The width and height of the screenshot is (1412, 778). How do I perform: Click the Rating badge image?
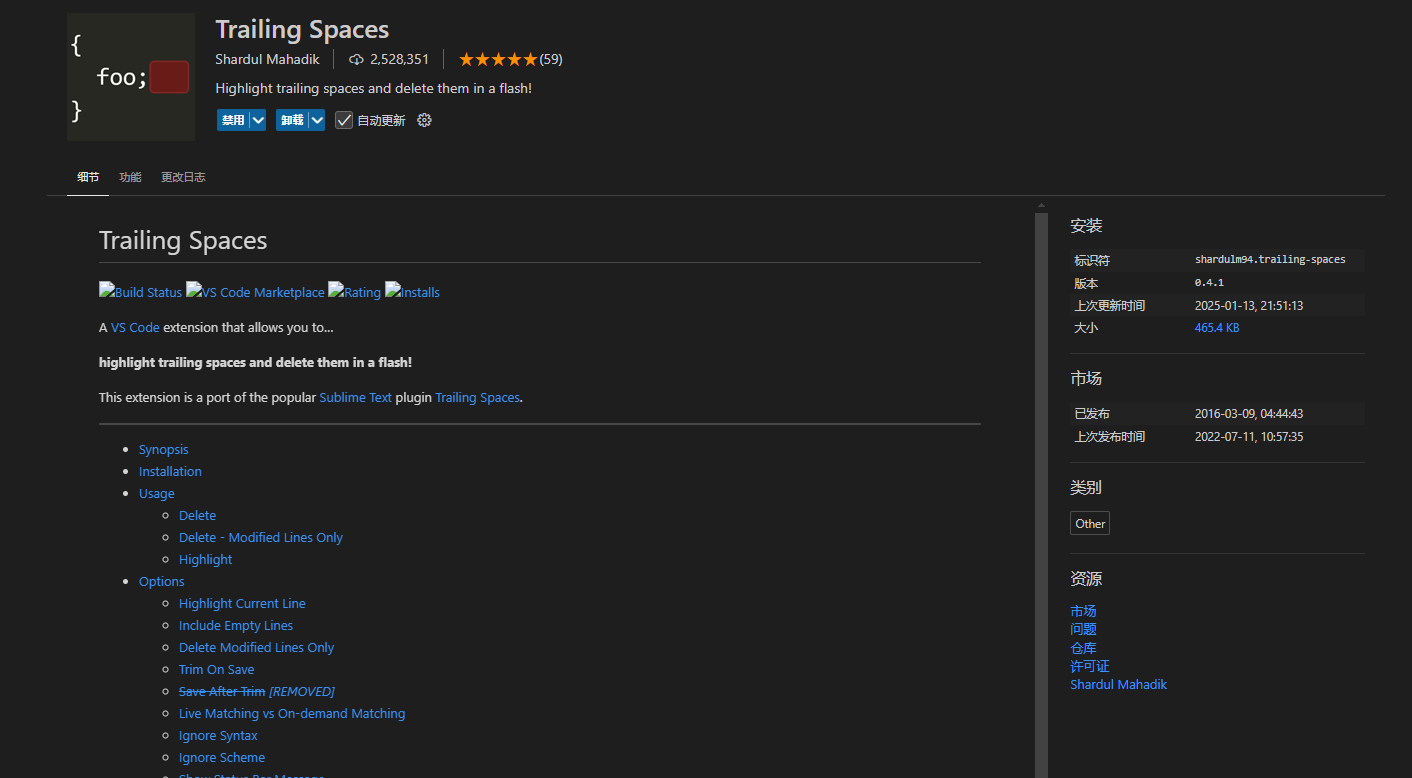(x=354, y=292)
